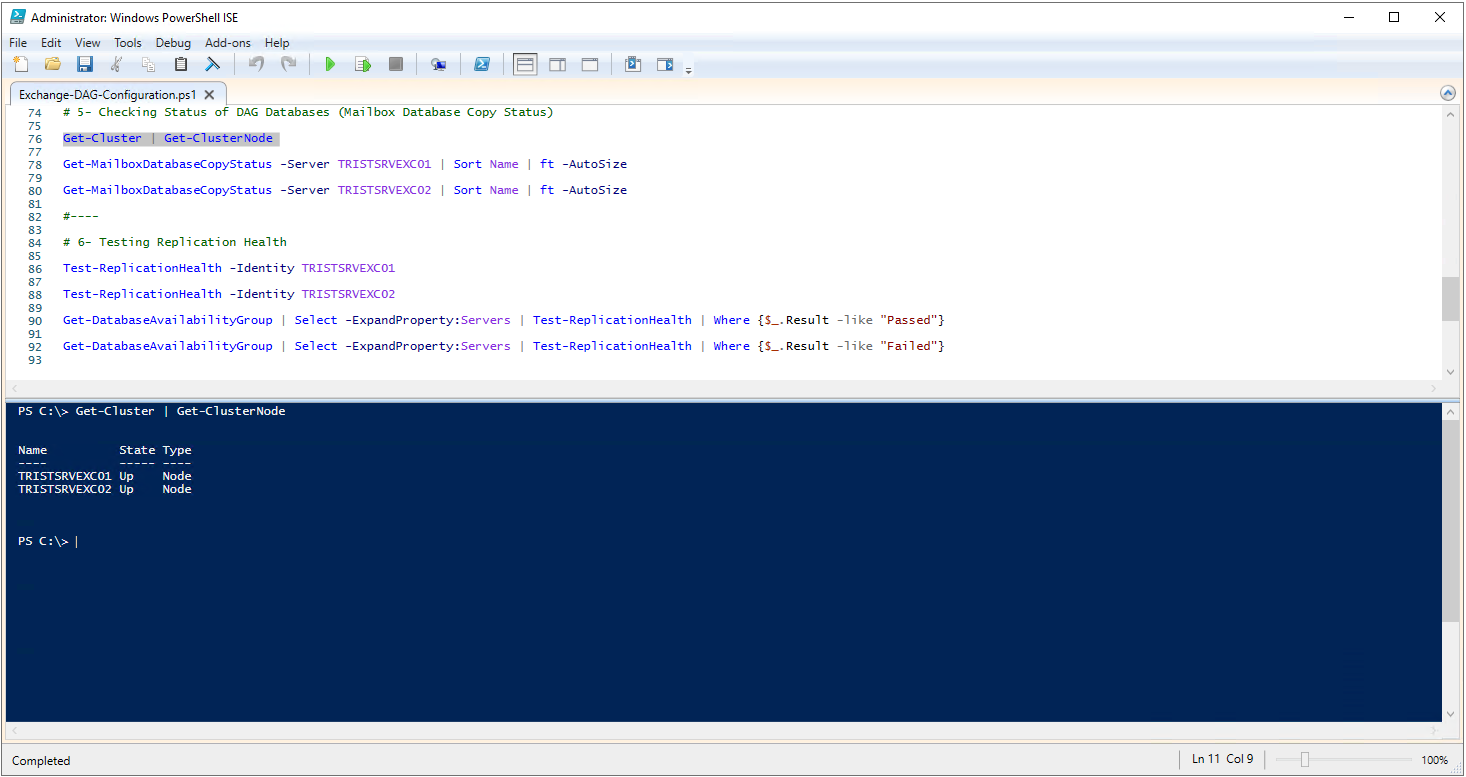Open toolbar overflow options arrow
This screenshot has height=777, width=1466.
pyautogui.click(x=689, y=70)
